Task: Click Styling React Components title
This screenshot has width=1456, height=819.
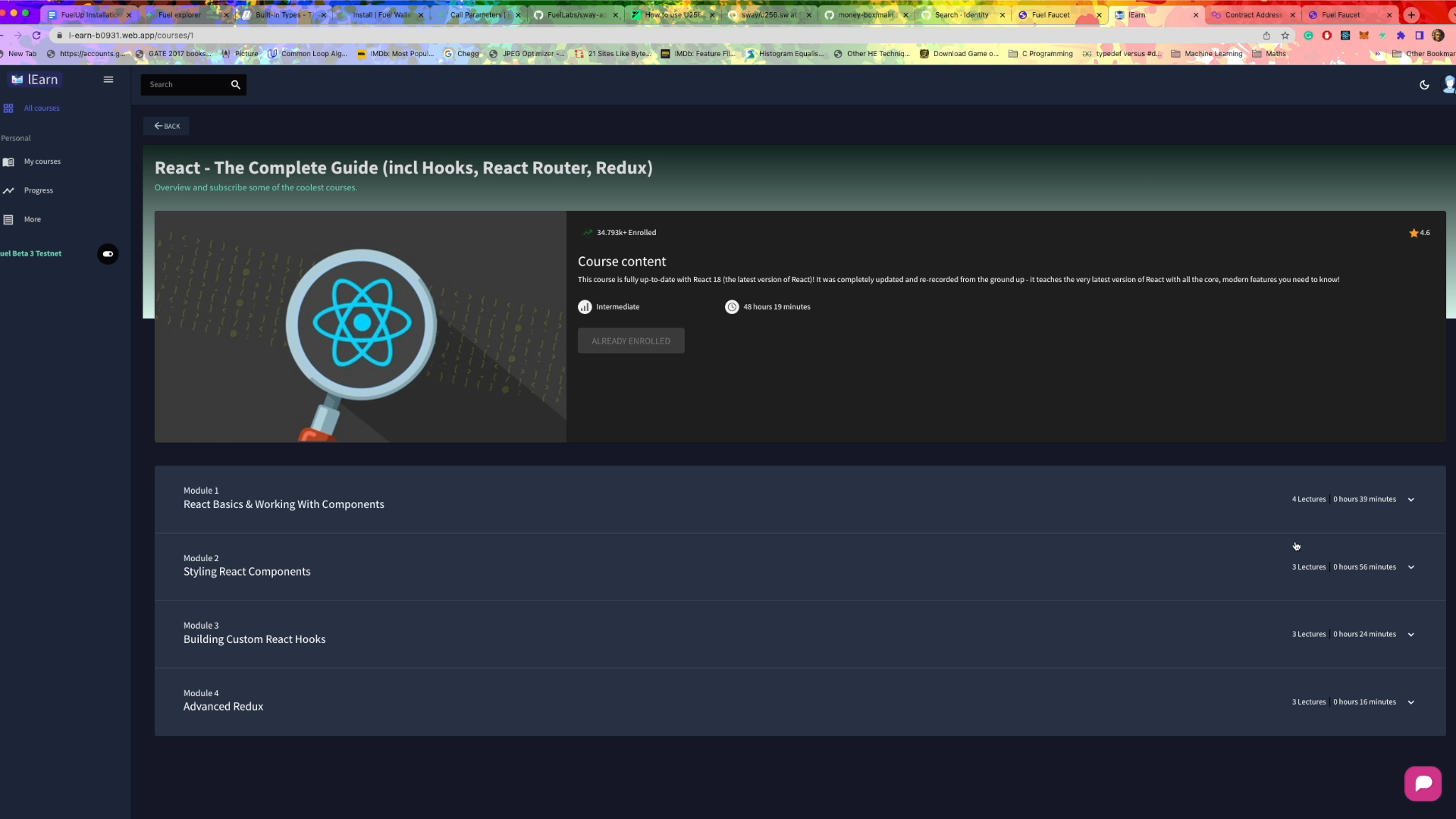Action: click(x=246, y=572)
